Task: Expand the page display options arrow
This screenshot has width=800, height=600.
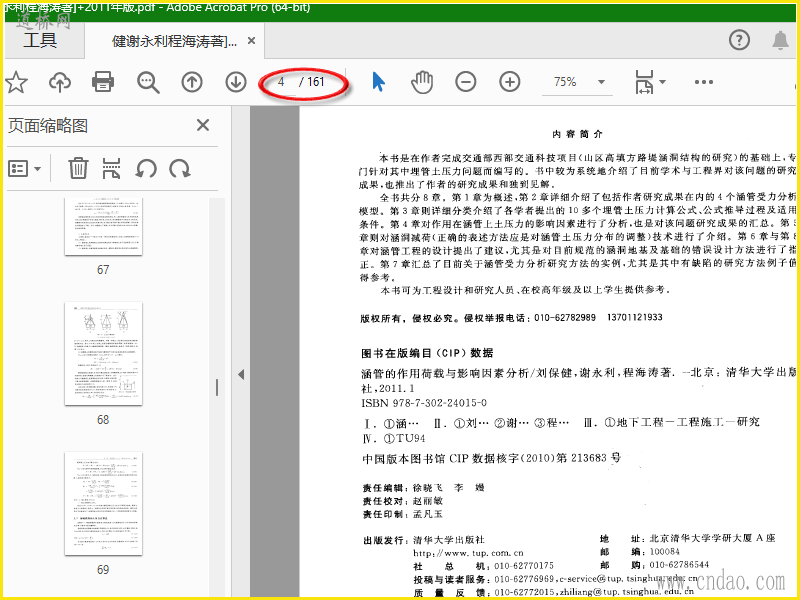Action: coord(662,82)
